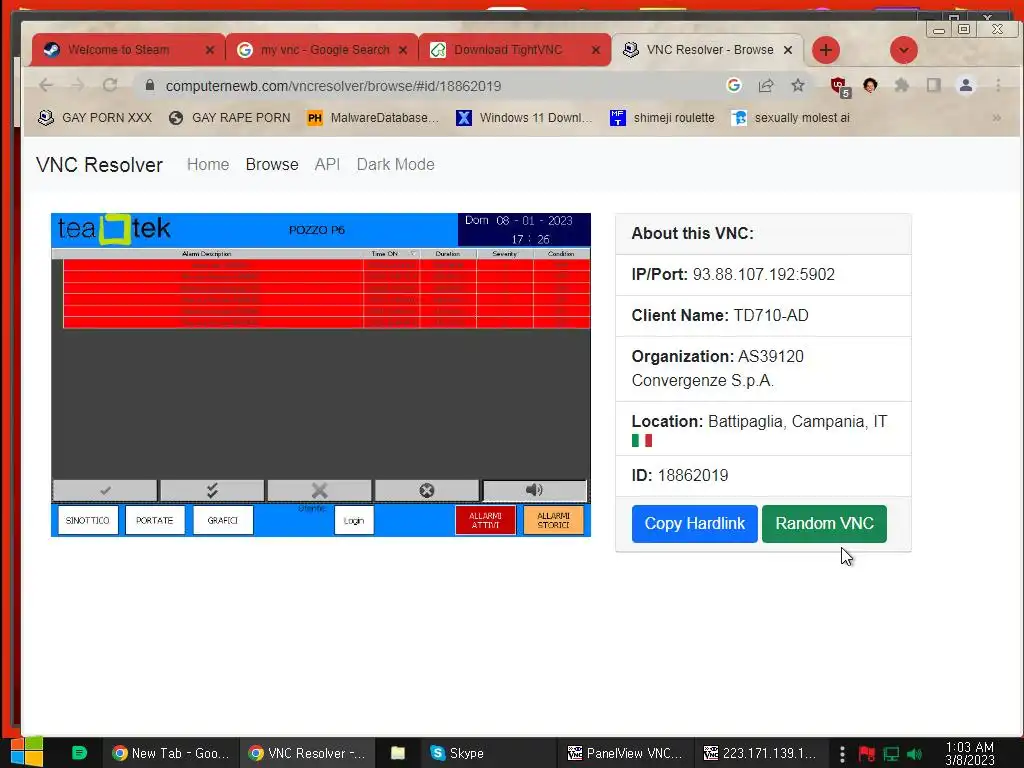Click the red flag tray icon
1024x768 pixels.
point(867,754)
